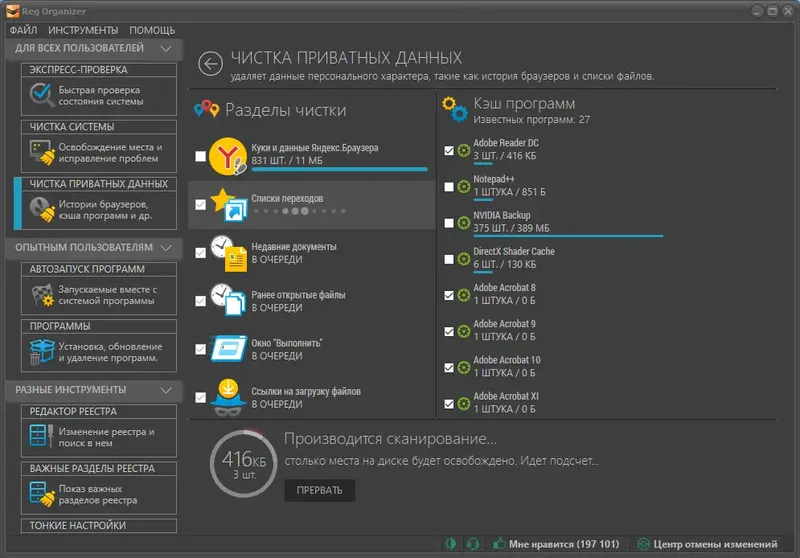The image size is (800, 558).
Task: Click the private data cleanup icon
Action: (42, 209)
